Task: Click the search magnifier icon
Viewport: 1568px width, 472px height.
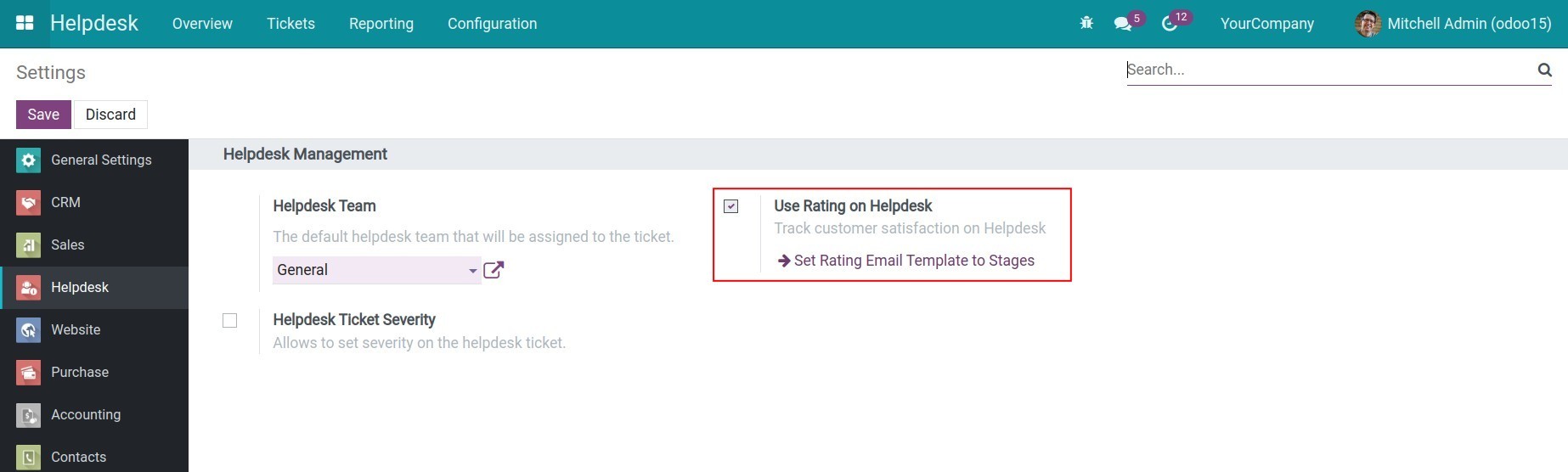Action: coord(1544,70)
